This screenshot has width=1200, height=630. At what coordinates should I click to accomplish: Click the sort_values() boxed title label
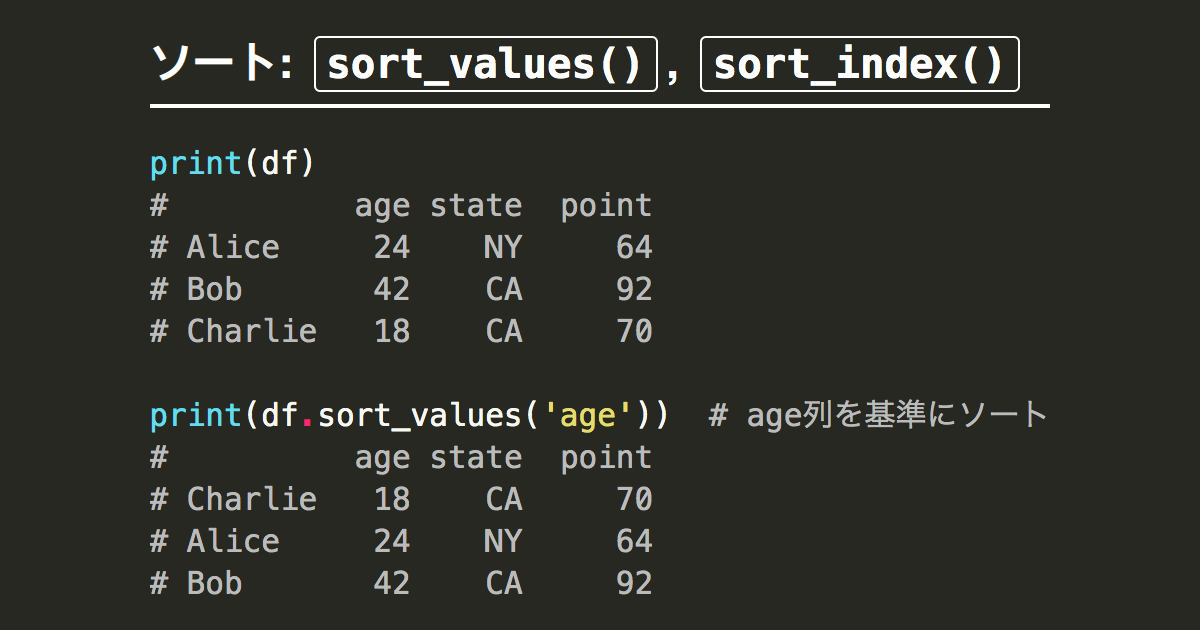coord(486,64)
